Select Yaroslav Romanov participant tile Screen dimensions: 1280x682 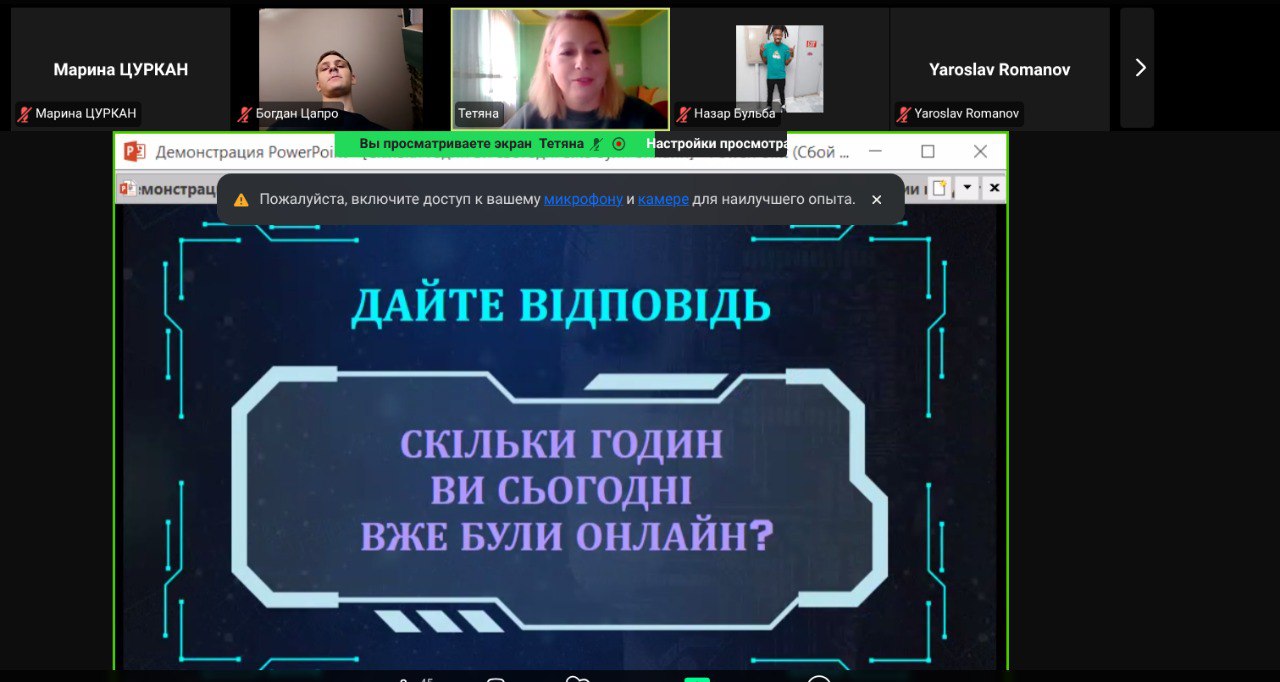point(999,68)
